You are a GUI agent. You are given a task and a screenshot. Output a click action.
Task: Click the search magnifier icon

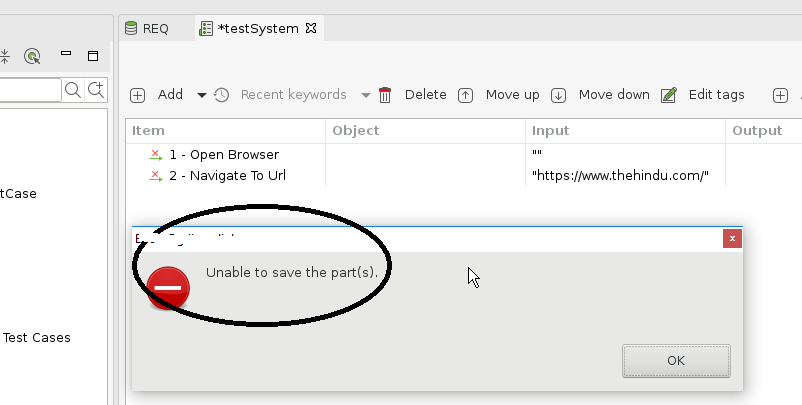(x=73, y=90)
